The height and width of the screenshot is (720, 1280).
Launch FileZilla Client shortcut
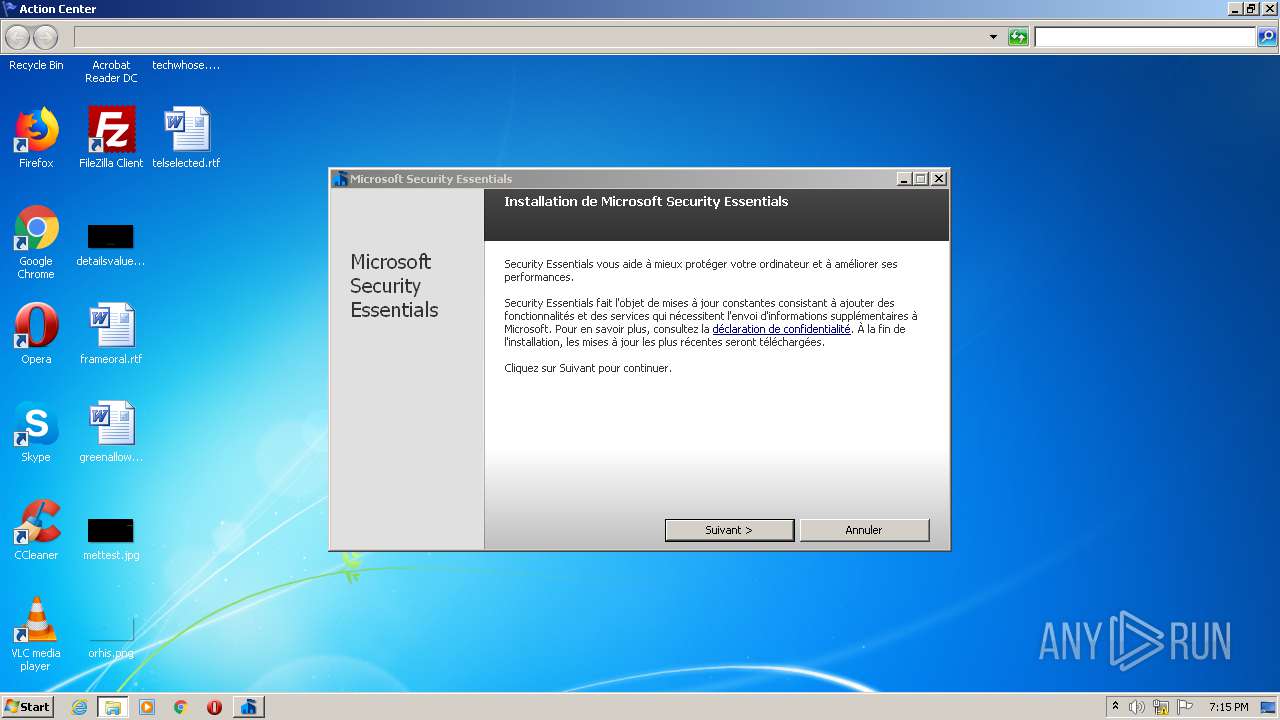[111, 138]
